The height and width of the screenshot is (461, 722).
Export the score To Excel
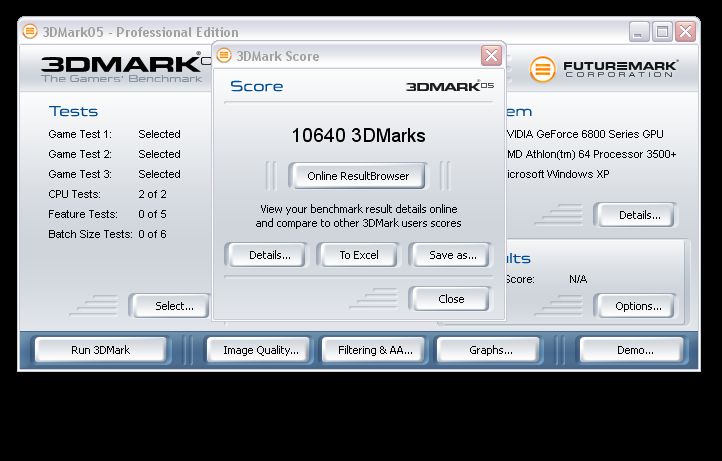359,255
